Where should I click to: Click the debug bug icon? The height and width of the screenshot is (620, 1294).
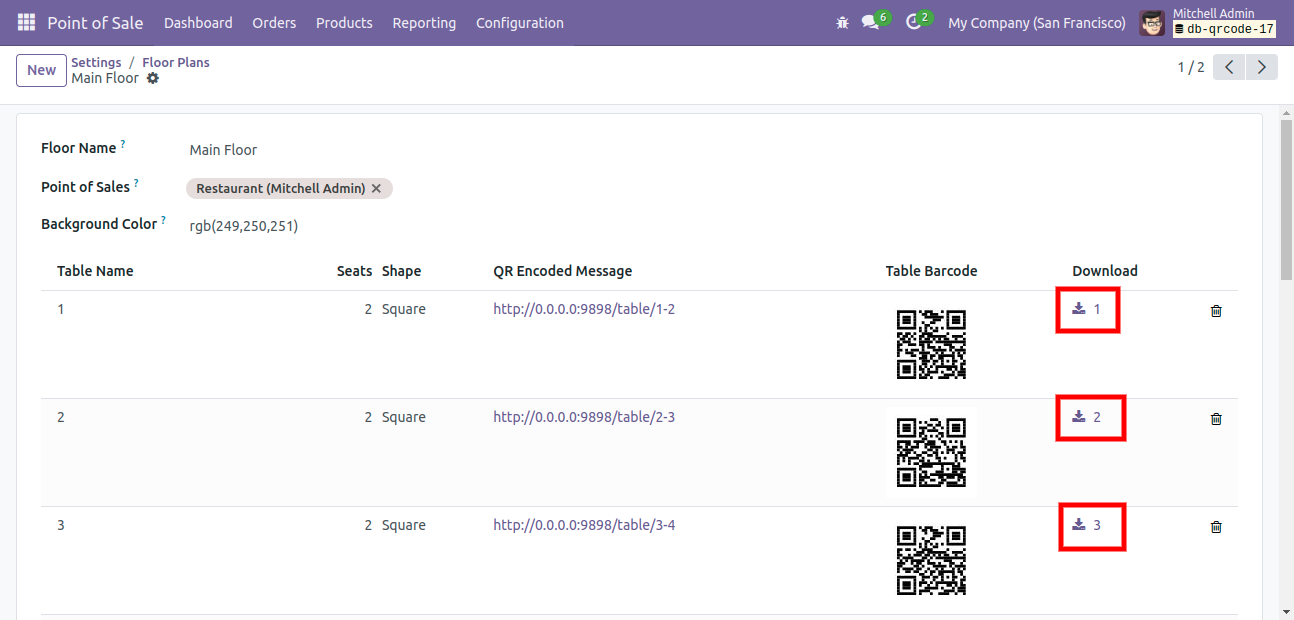click(x=842, y=22)
